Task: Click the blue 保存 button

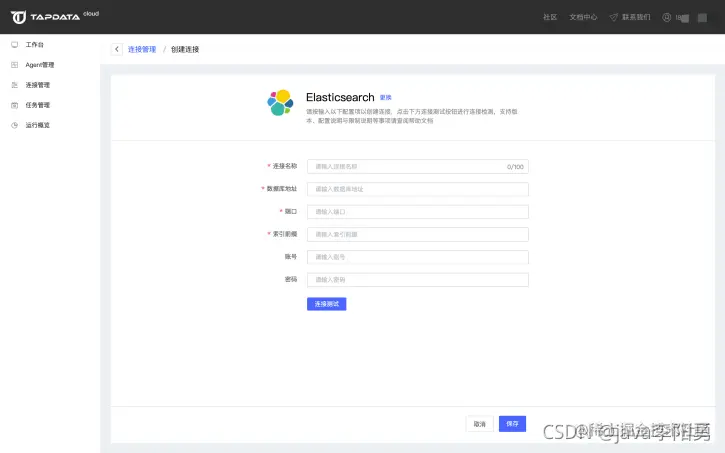Action: pos(512,424)
